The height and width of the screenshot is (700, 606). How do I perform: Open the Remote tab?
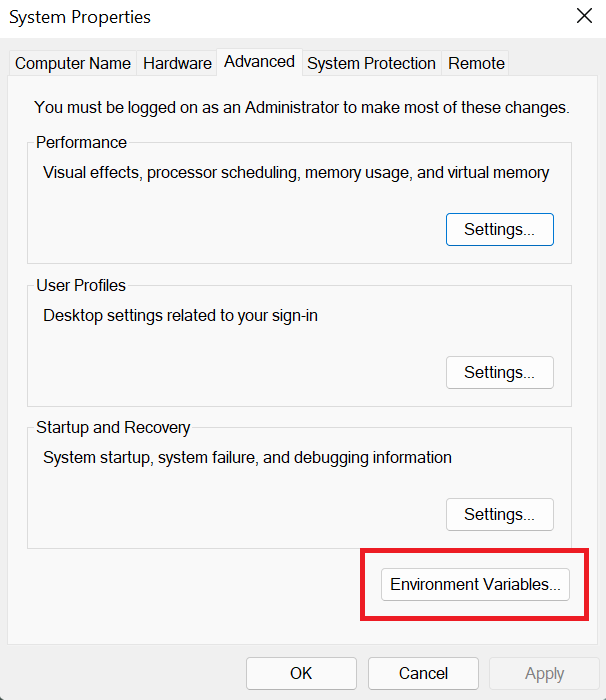[x=476, y=63]
